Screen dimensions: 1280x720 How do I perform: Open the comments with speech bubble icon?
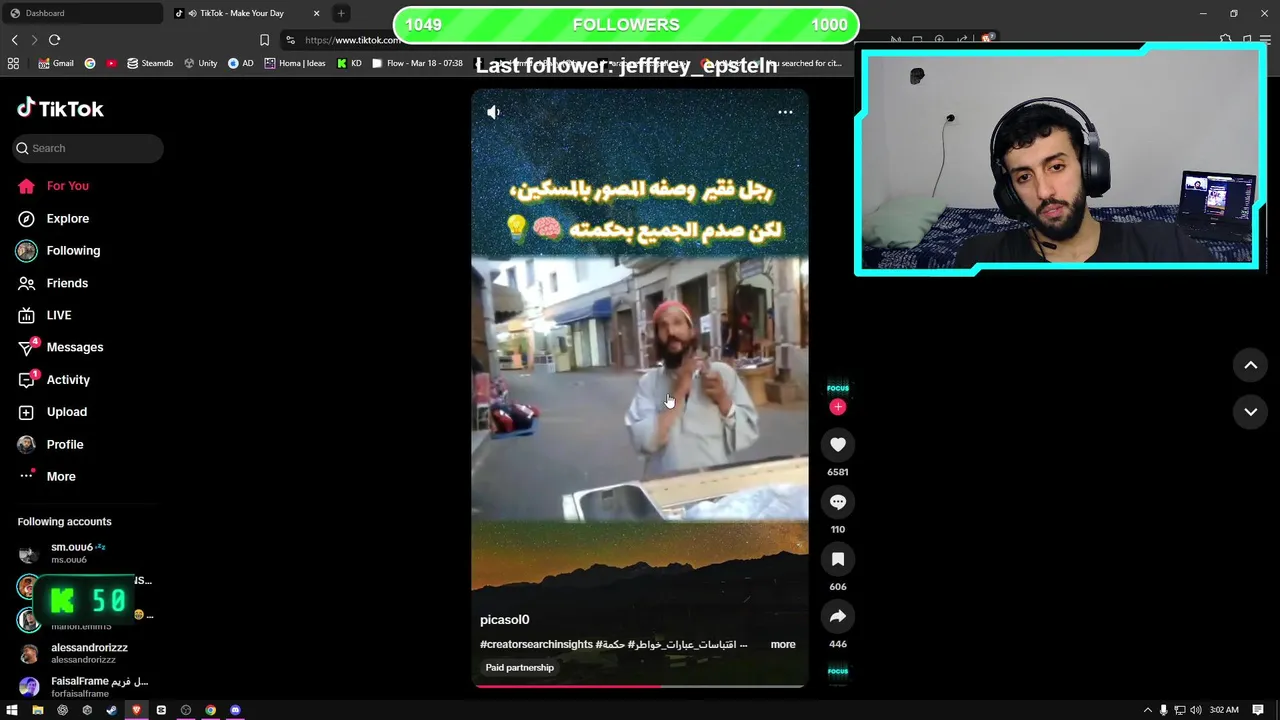pyautogui.click(x=838, y=502)
